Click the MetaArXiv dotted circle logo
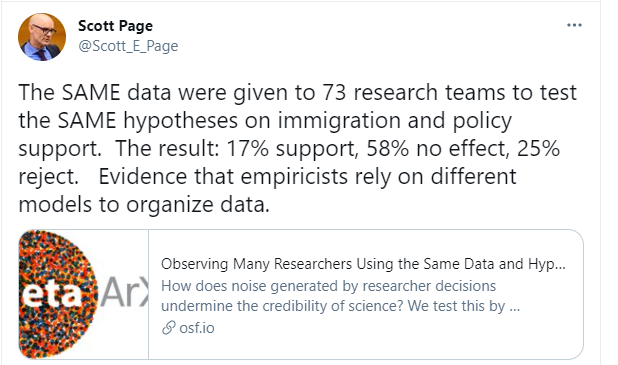The height and width of the screenshot is (365, 618). tap(58, 294)
